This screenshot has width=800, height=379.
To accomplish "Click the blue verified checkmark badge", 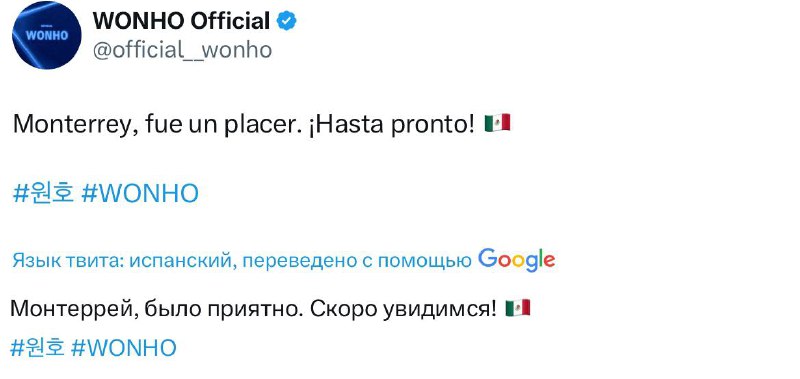I will [x=286, y=21].
